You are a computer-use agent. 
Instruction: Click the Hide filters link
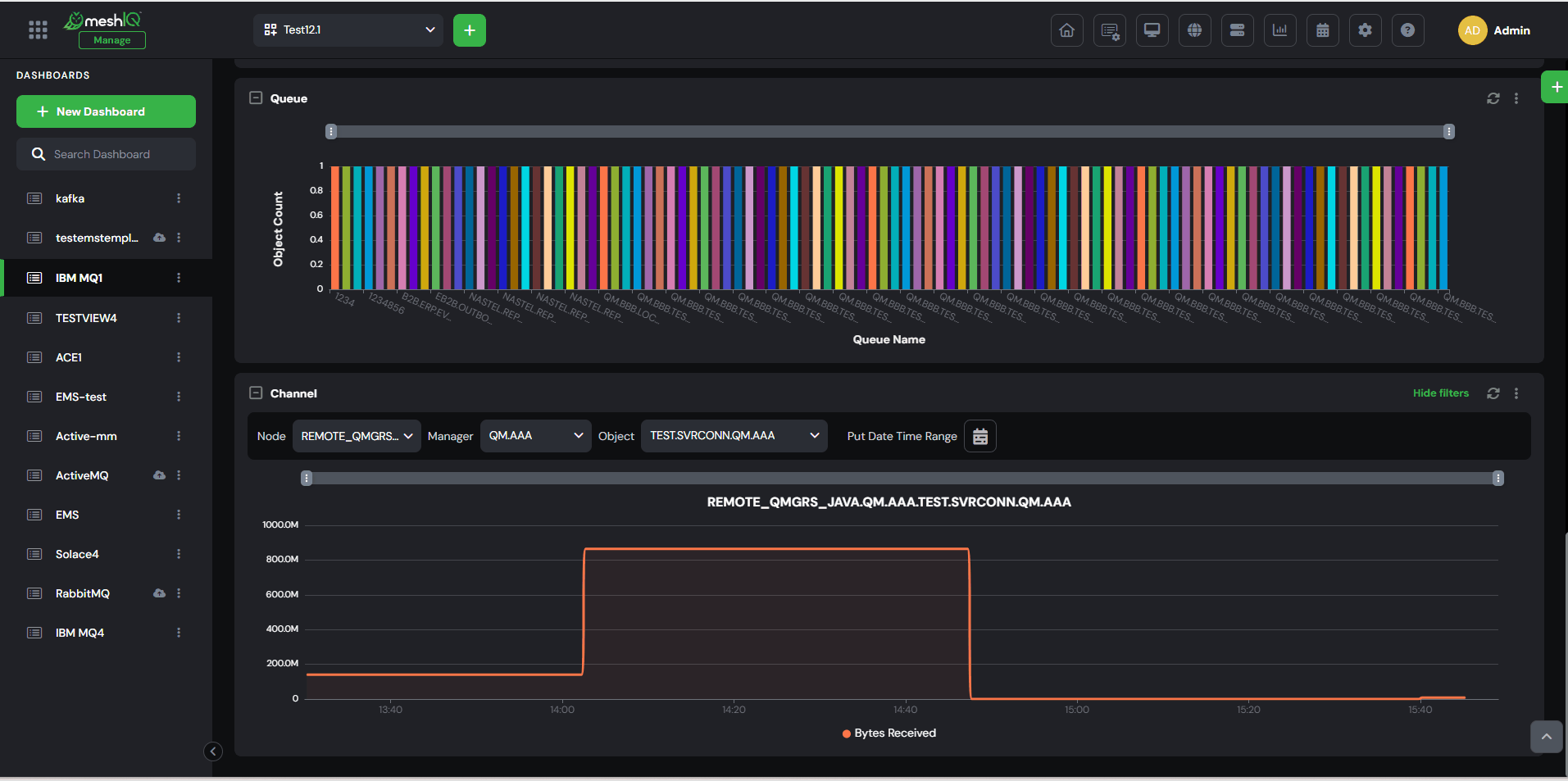(x=1441, y=393)
